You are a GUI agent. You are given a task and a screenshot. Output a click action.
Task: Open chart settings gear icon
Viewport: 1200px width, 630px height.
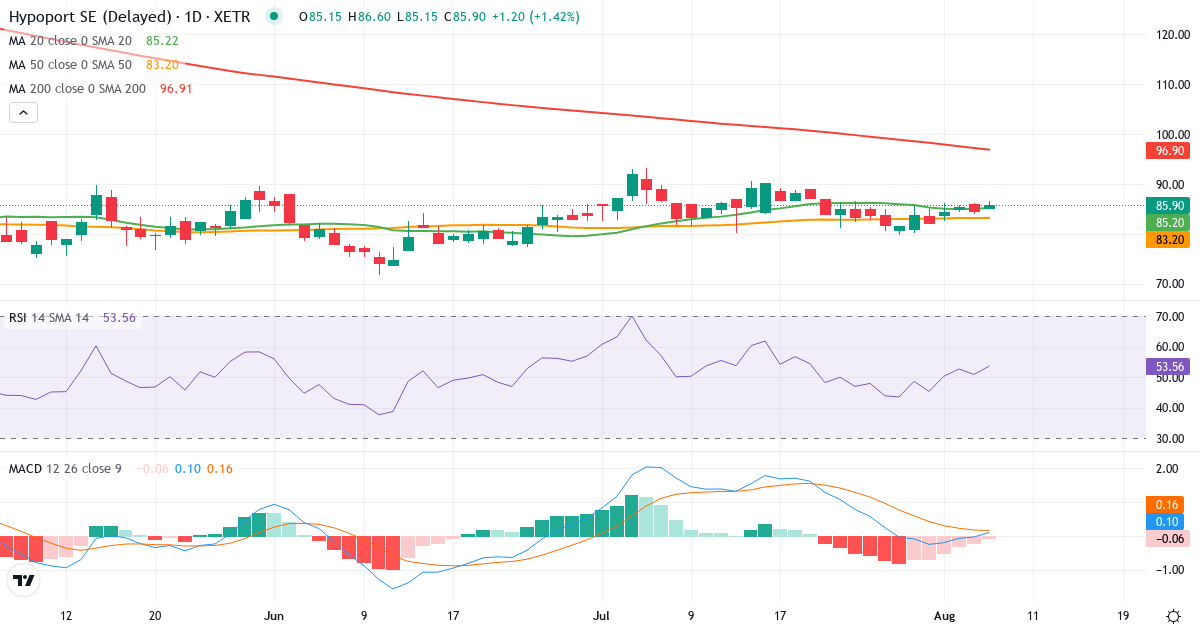coord(1172,615)
